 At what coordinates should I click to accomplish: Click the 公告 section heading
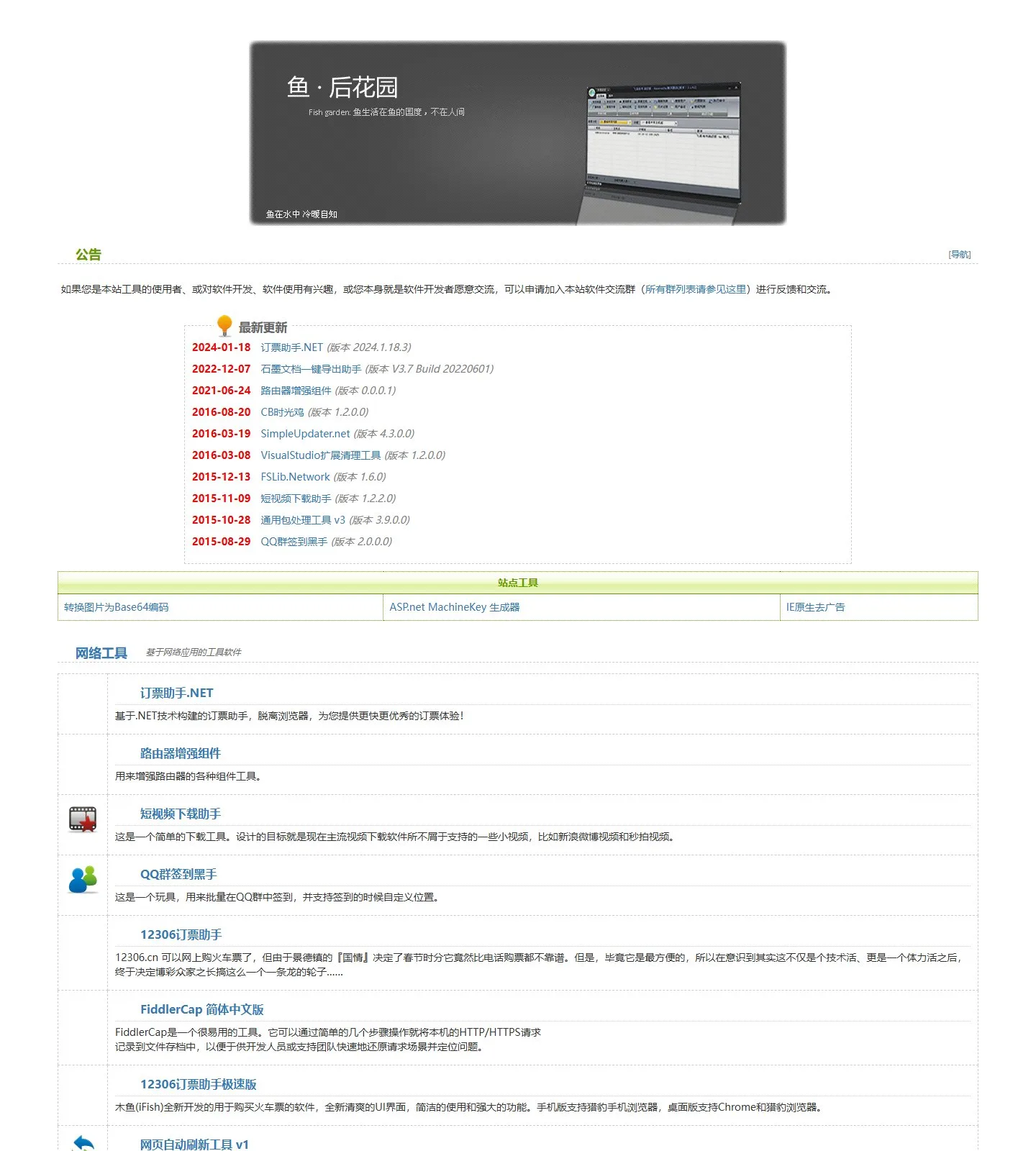[x=88, y=255]
